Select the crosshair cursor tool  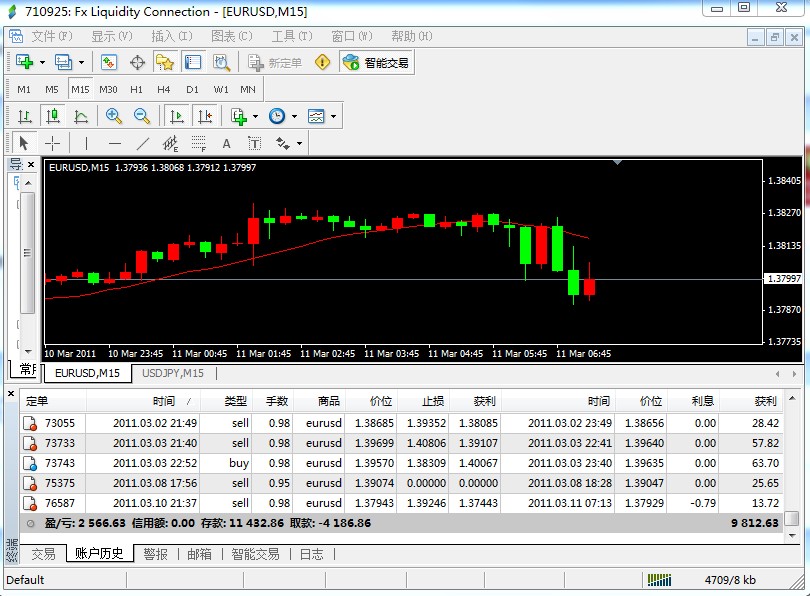(53, 143)
